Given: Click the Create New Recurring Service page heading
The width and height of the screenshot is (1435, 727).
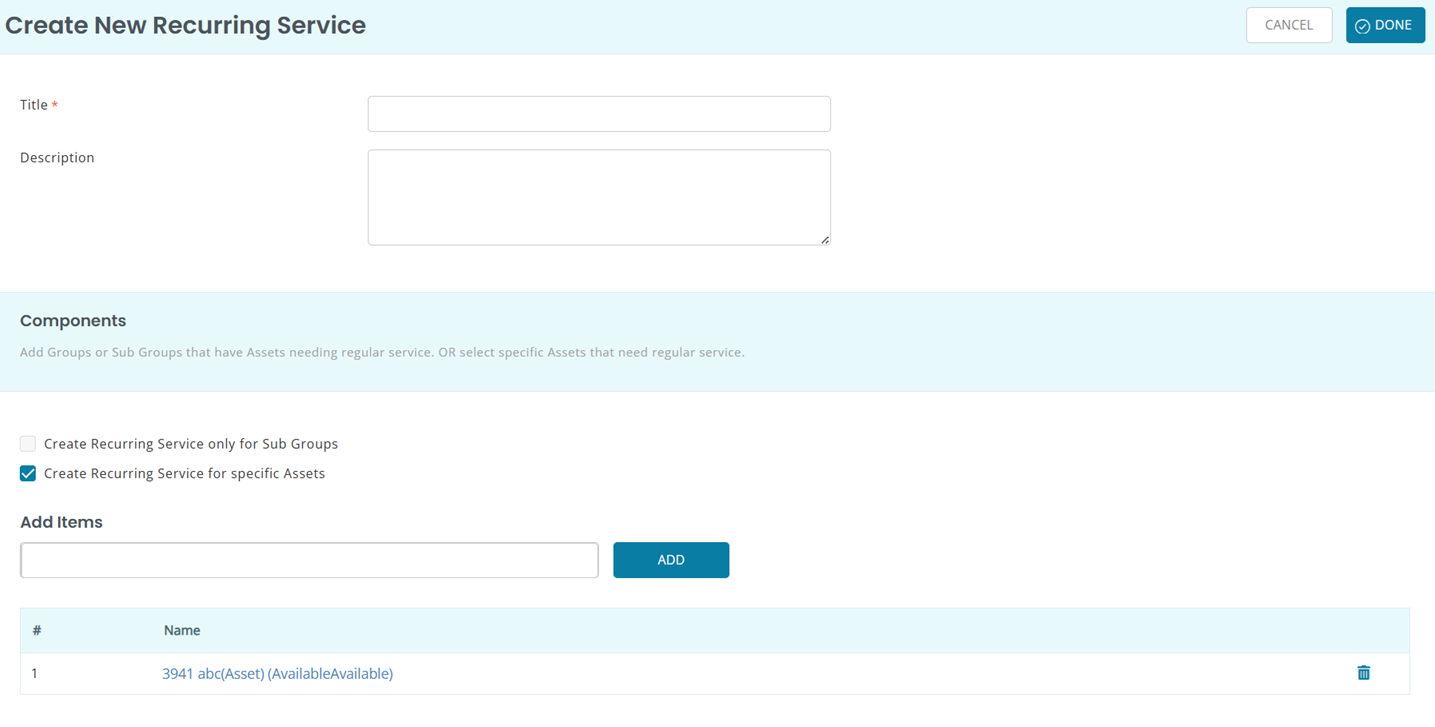Looking at the screenshot, I should (x=186, y=26).
